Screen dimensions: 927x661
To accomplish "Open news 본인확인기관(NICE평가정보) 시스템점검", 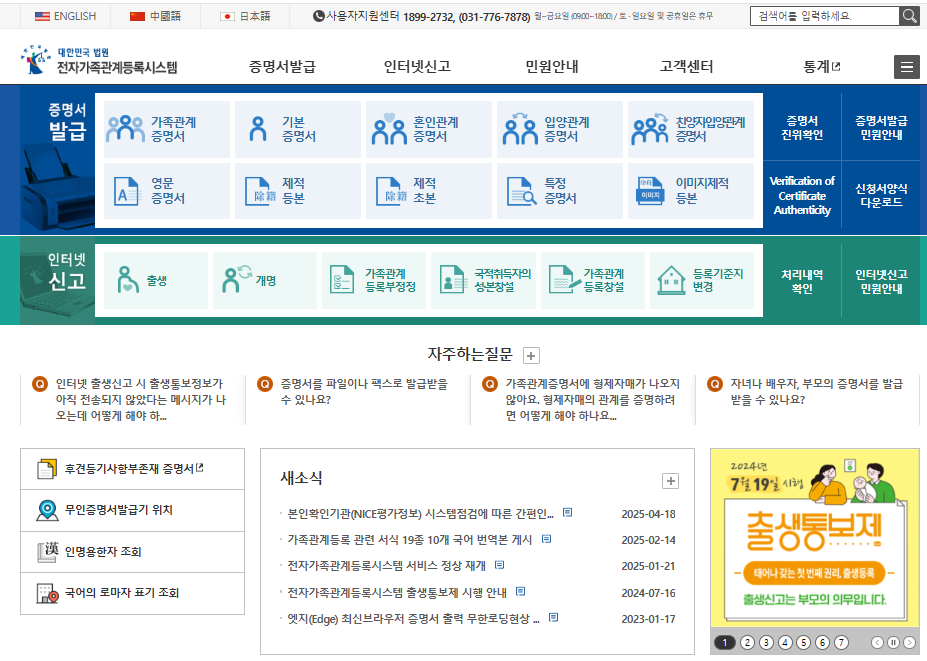I will pyautogui.click(x=420, y=514).
